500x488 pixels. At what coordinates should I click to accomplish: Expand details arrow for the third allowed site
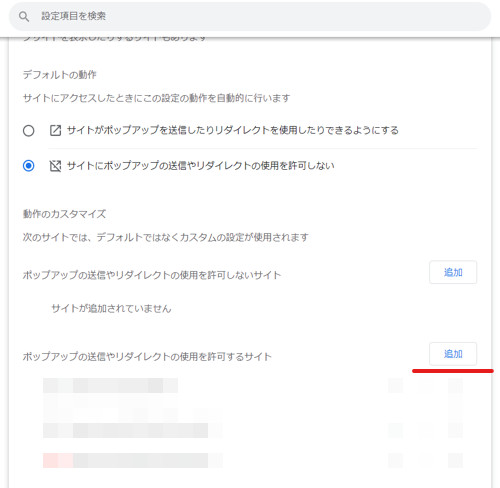[396, 430]
